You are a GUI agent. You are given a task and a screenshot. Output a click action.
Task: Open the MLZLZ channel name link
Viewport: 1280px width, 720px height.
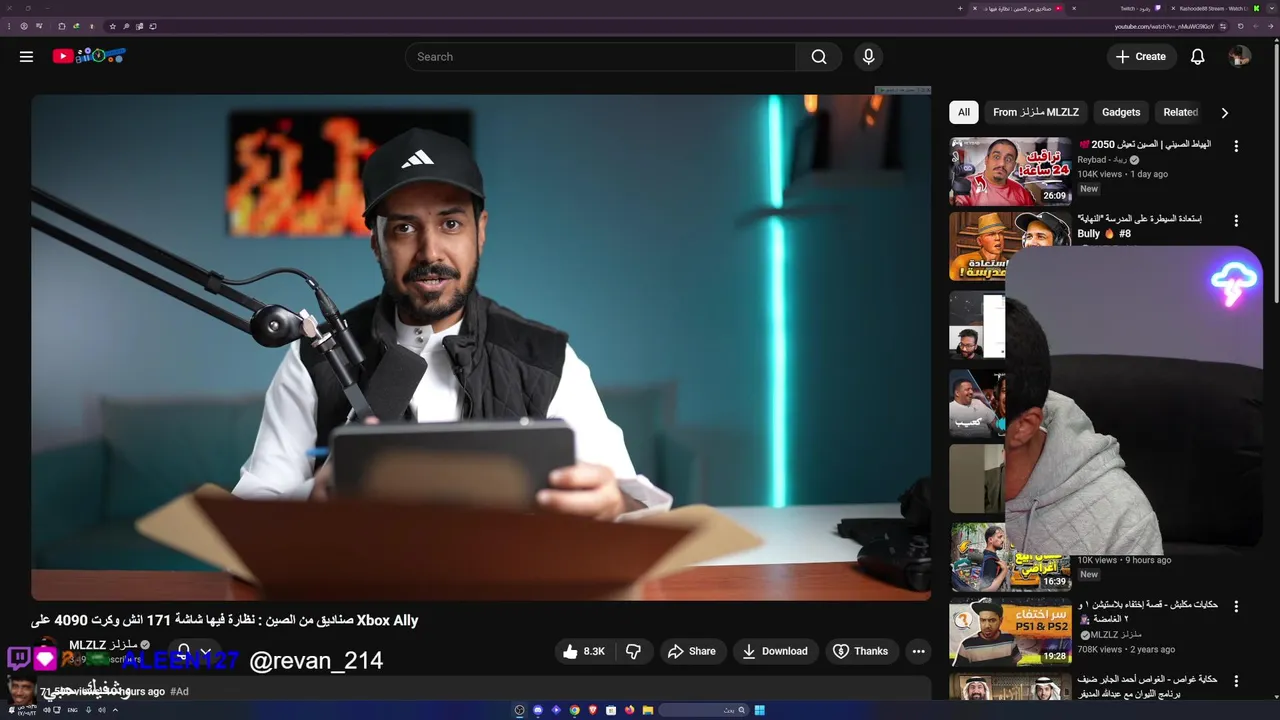pos(103,644)
